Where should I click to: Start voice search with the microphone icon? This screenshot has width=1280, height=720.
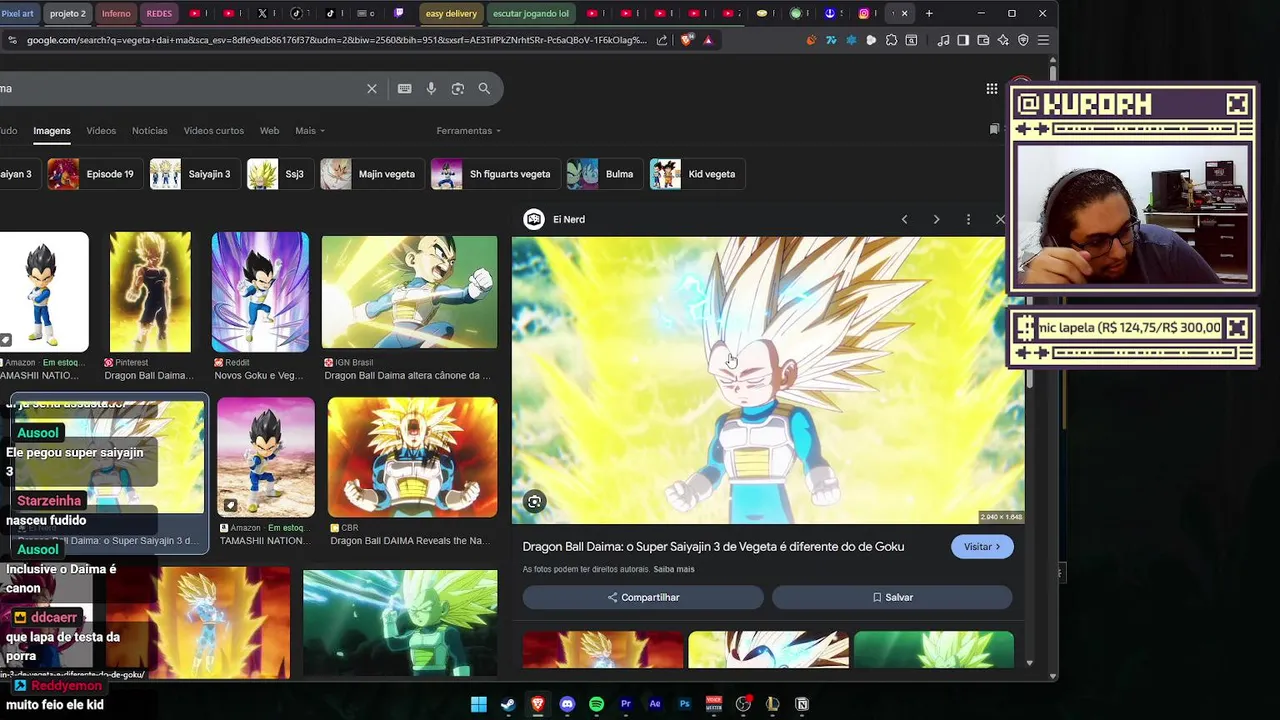click(431, 88)
